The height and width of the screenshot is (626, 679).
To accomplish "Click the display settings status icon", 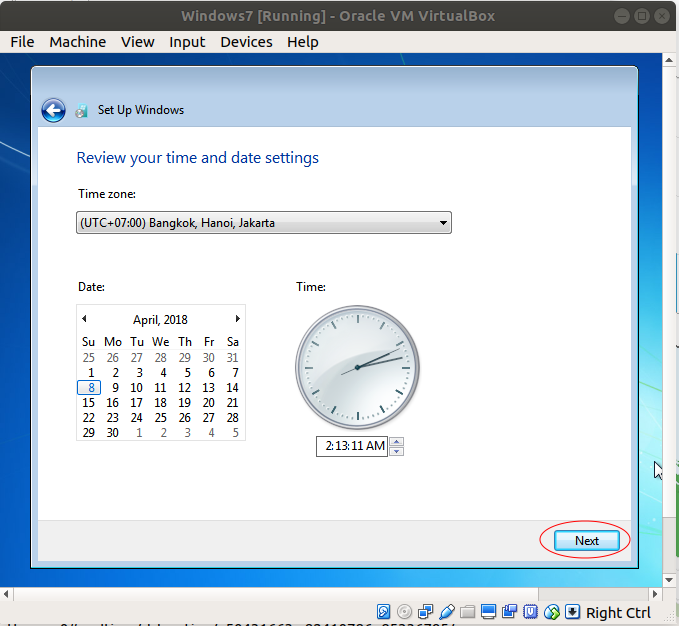I will (x=488, y=612).
